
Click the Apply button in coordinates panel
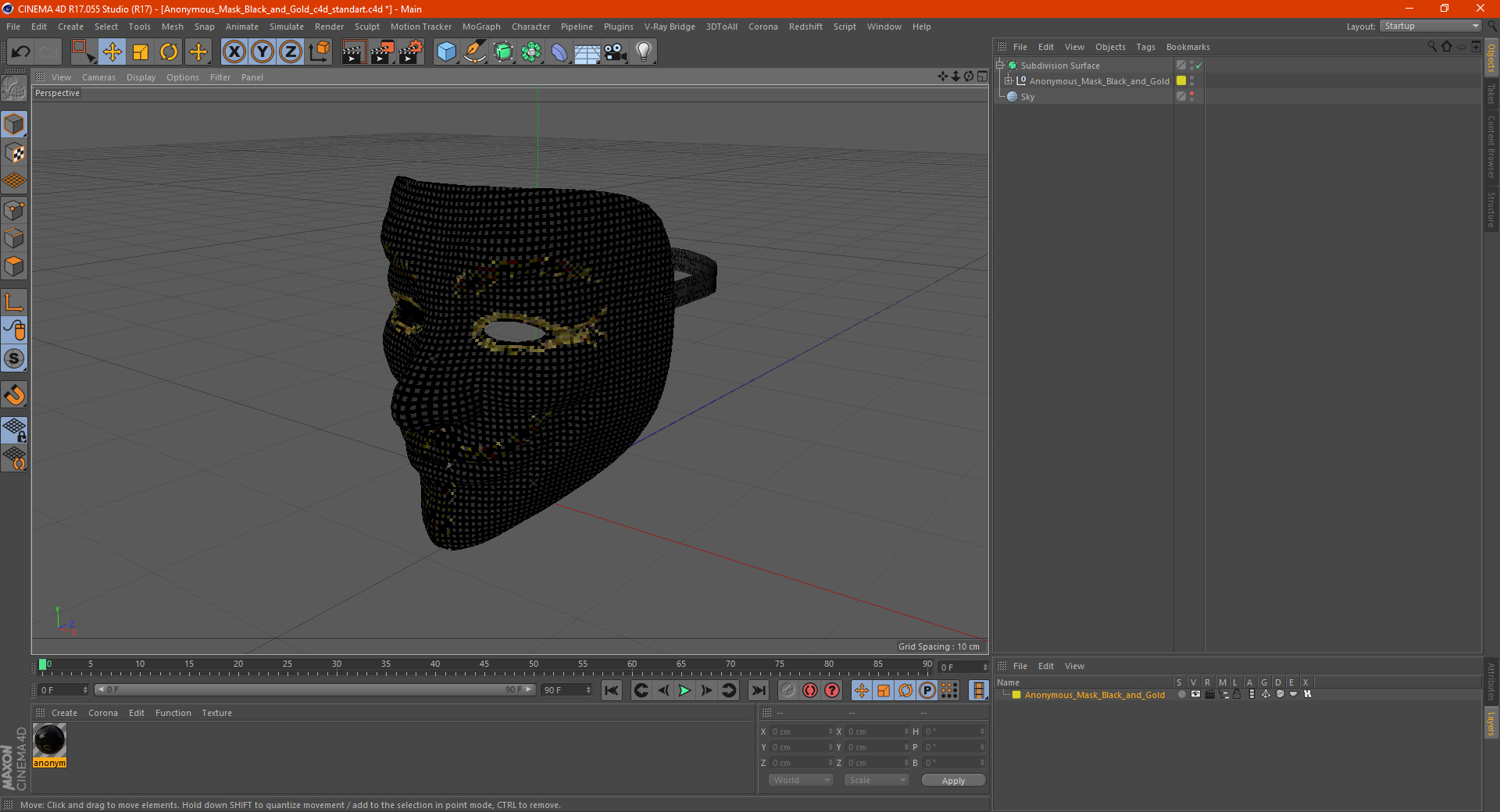953,781
